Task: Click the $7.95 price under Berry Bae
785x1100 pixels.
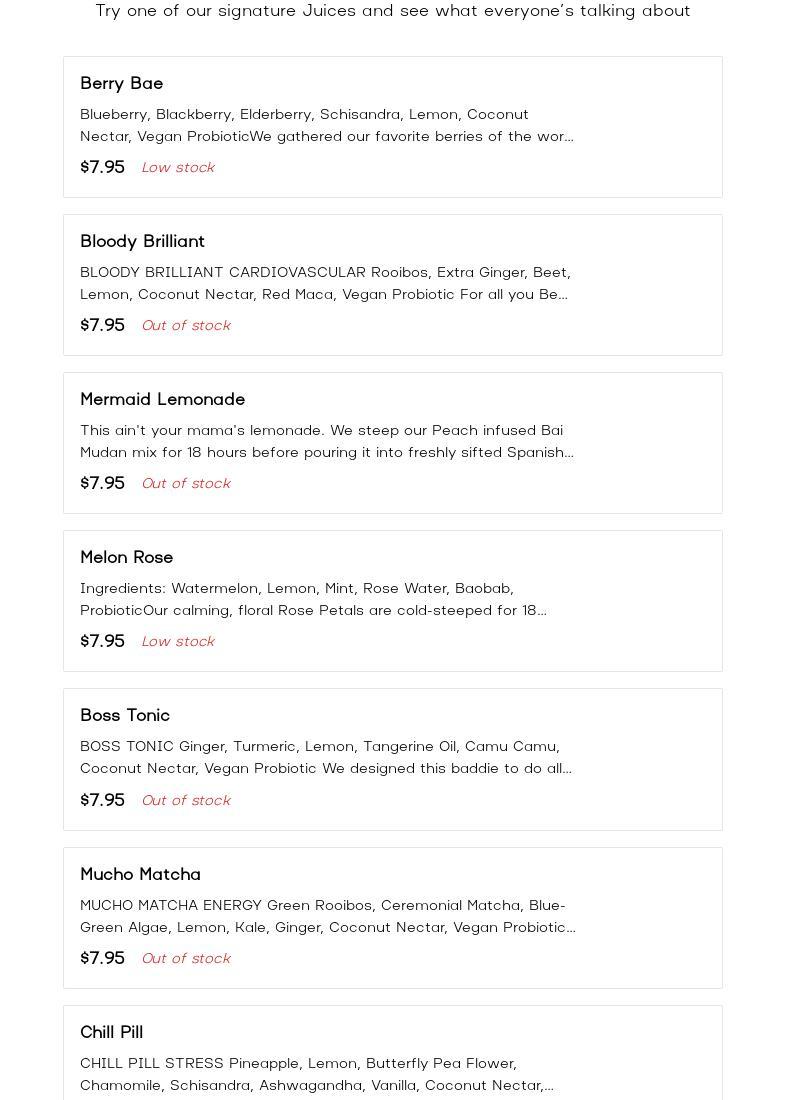Action: pyautogui.click(x=102, y=167)
